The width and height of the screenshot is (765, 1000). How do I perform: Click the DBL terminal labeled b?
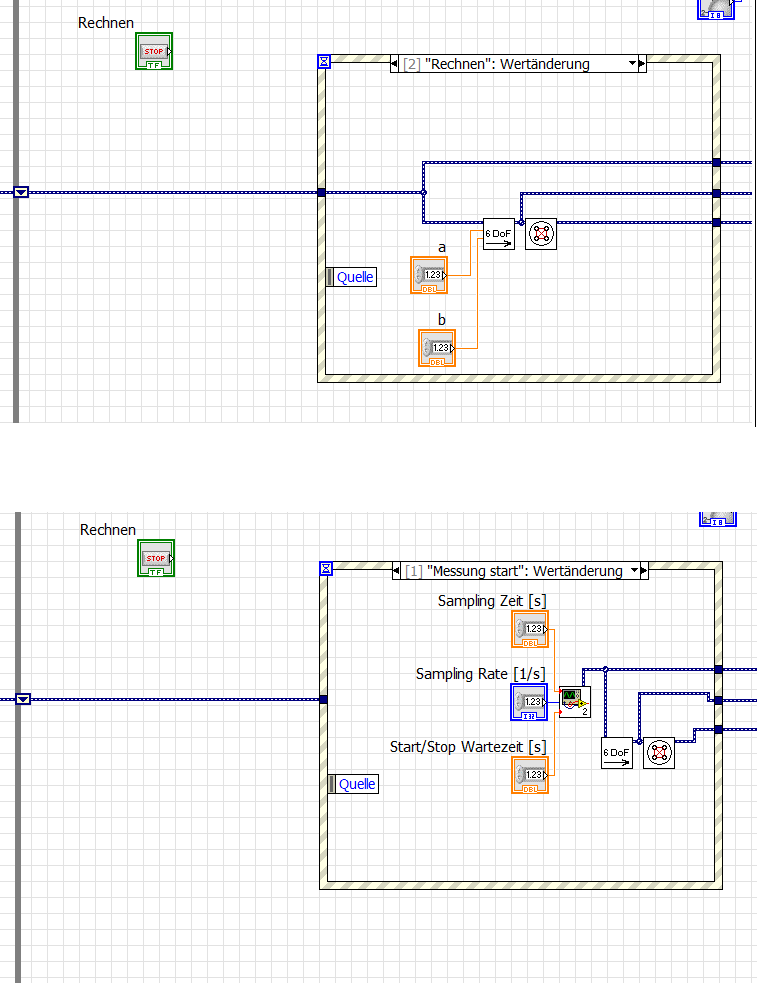(x=437, y=348)
